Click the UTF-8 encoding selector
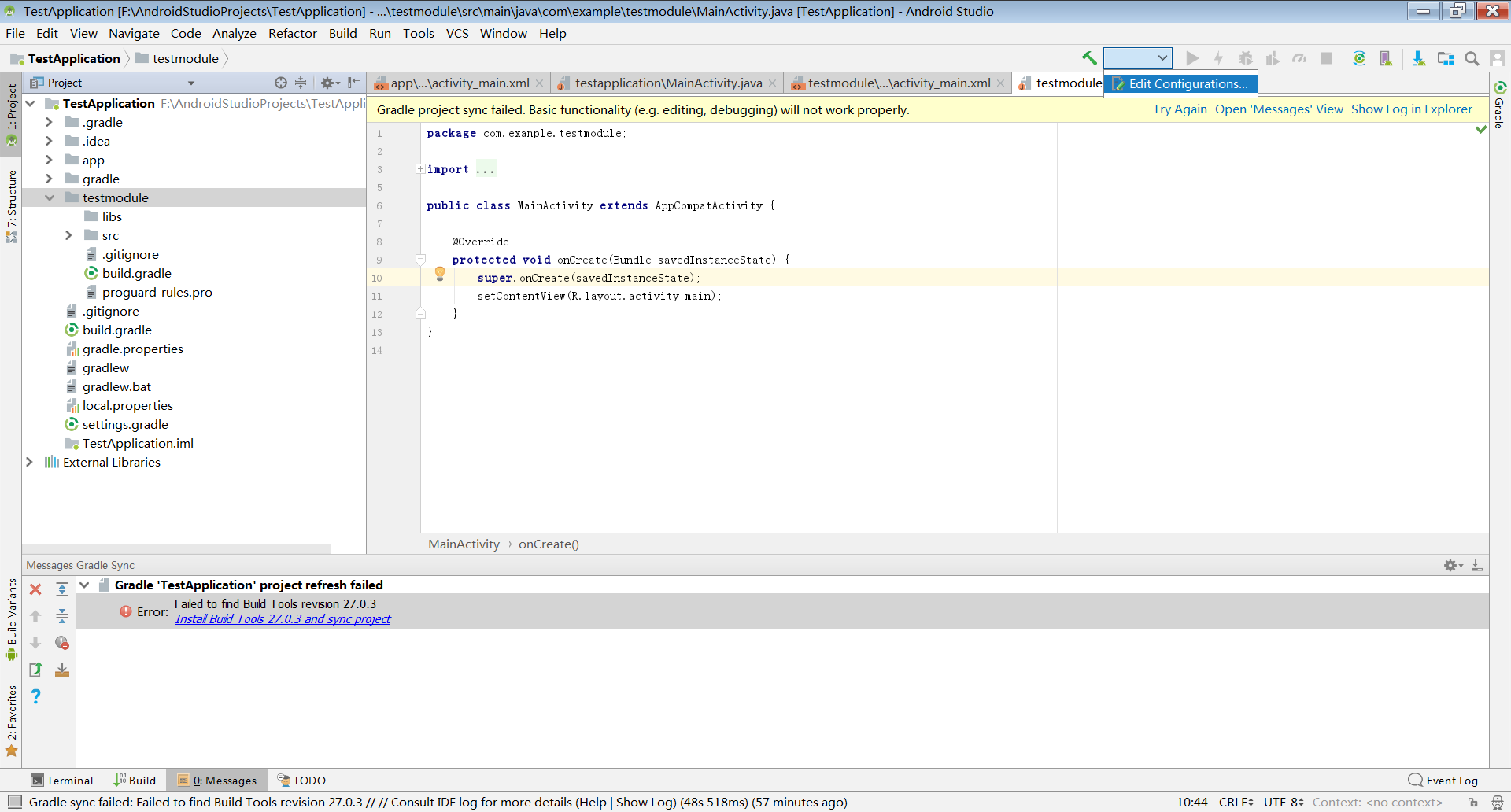The width and height of the screenshot is (1511, 812). coord(1284,803)
